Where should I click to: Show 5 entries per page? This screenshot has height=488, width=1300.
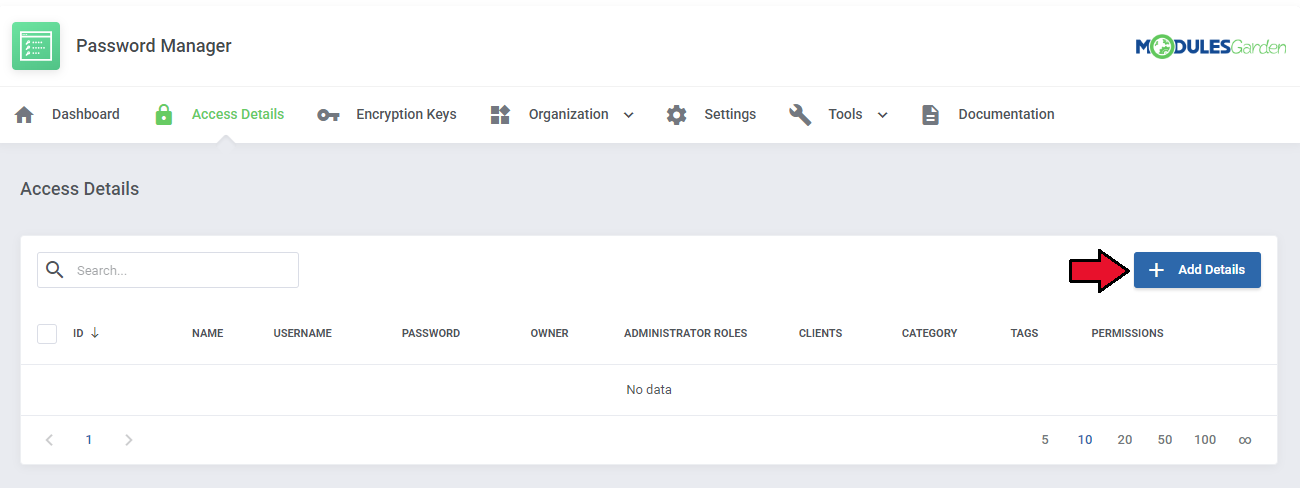[1045, 440]
